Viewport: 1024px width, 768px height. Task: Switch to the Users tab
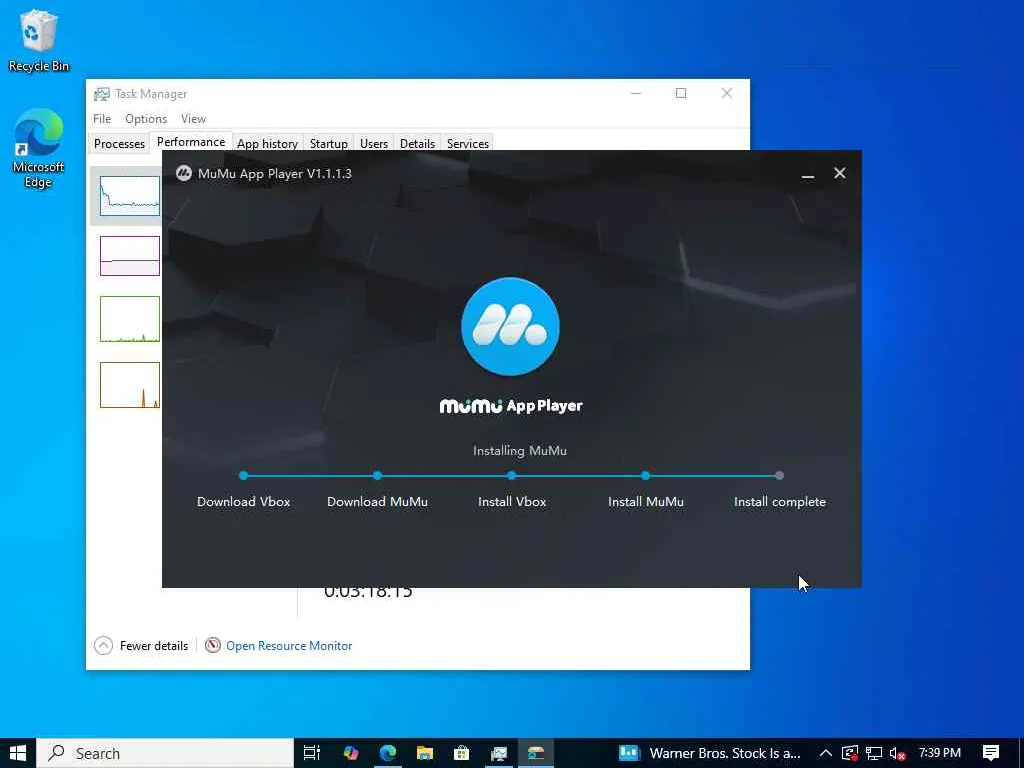[x=374, y=144]
